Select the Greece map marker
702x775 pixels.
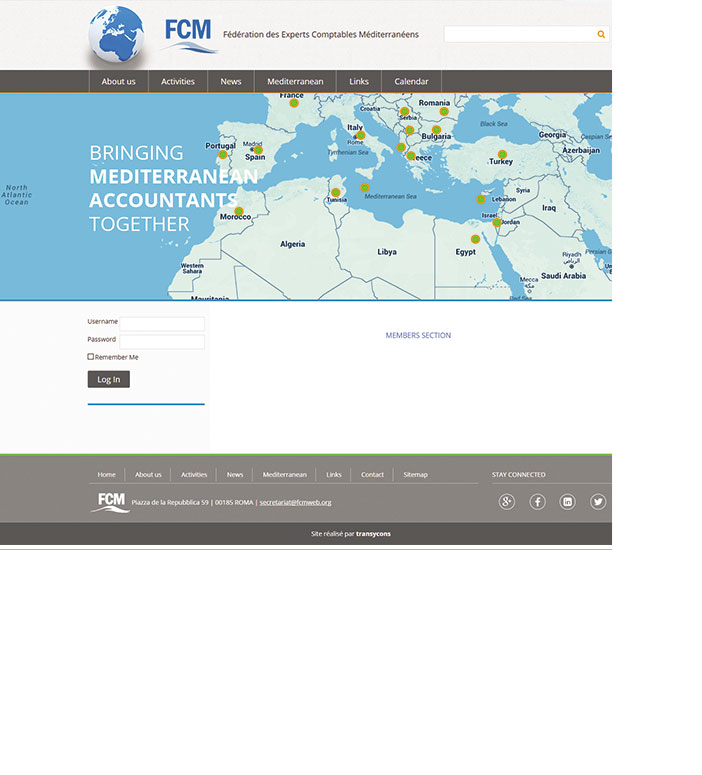(411, 156)
